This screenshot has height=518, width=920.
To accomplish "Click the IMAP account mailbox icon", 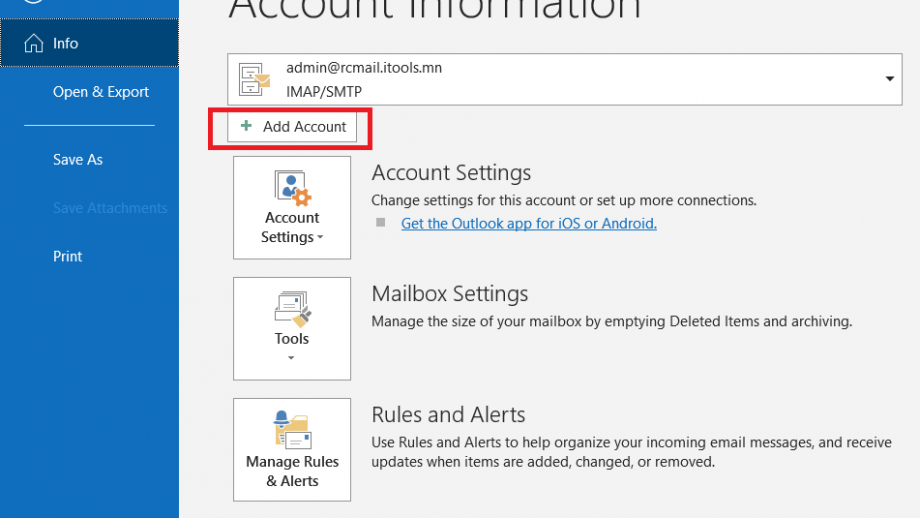I will [x=254, y=79].
